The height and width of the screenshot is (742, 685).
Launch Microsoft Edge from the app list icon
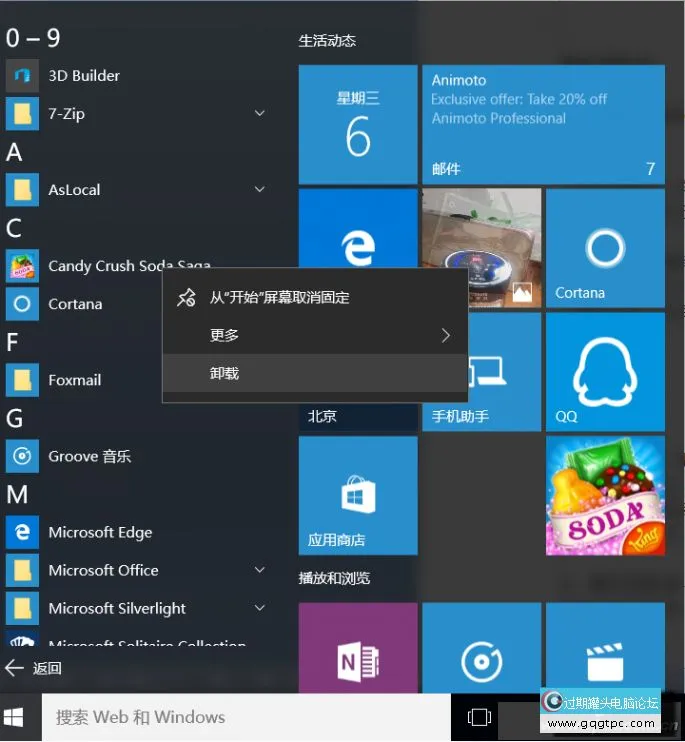pos(22,532)
